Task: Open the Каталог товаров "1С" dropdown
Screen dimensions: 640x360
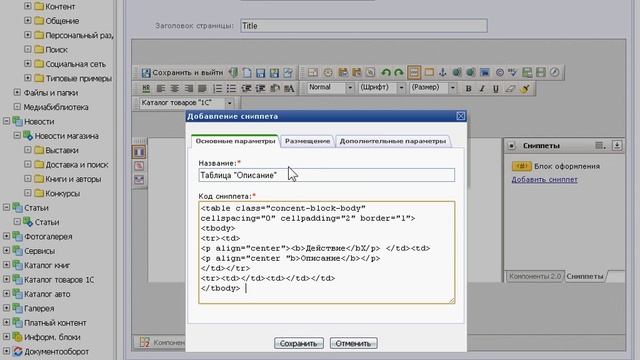Action: tap(187, 103)
